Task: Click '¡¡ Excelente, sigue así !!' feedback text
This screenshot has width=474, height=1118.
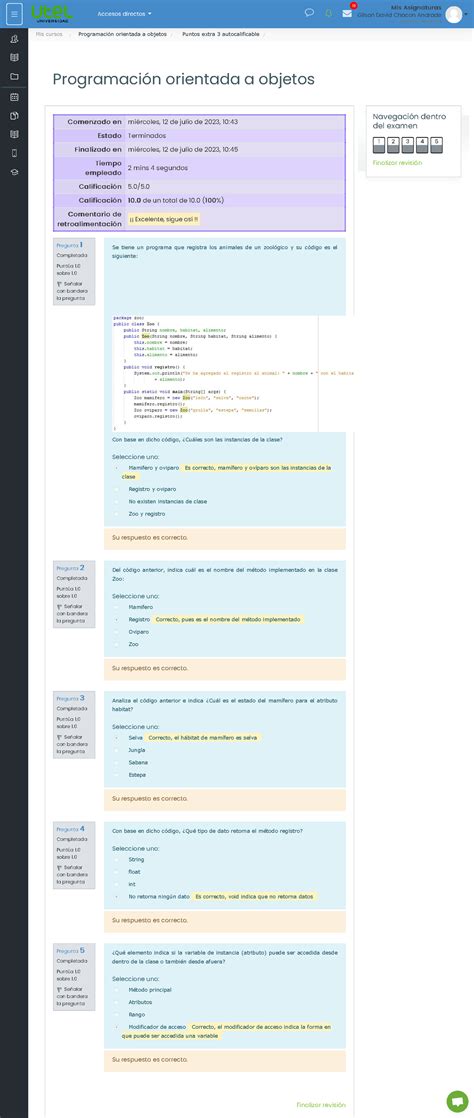Action: 164,218
